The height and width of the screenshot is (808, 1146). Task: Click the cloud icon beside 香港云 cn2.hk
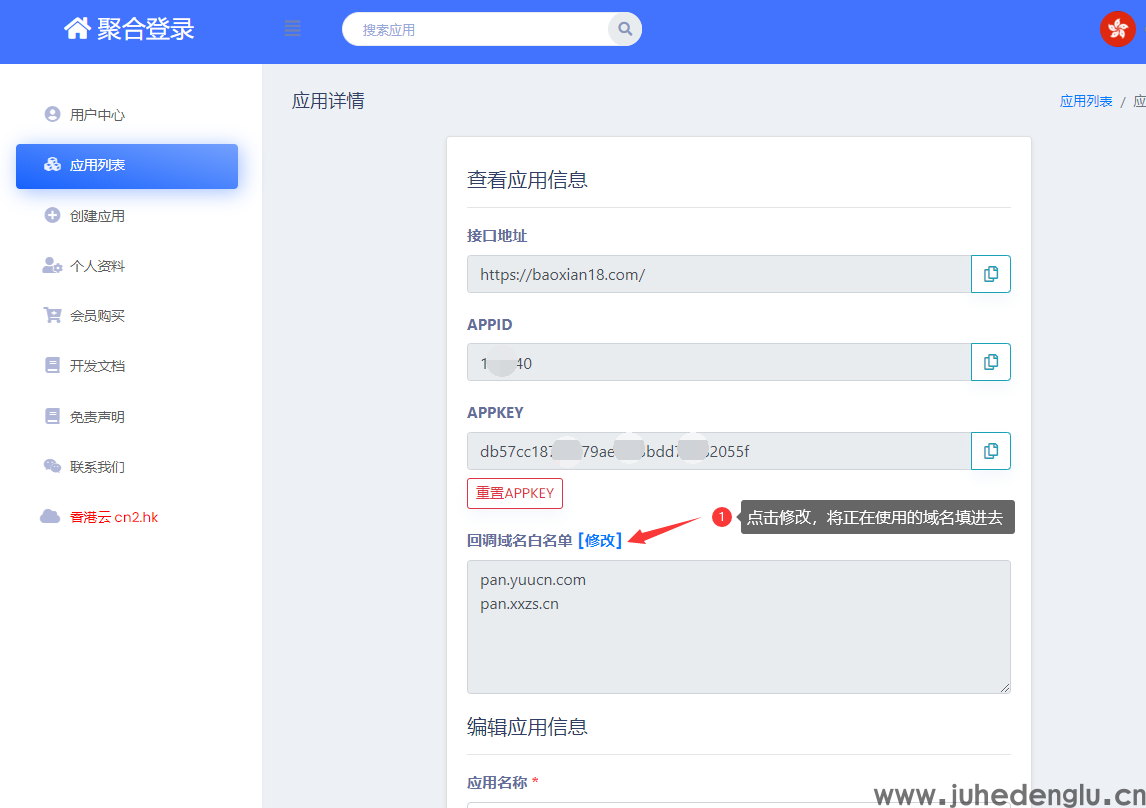point(51,516)
